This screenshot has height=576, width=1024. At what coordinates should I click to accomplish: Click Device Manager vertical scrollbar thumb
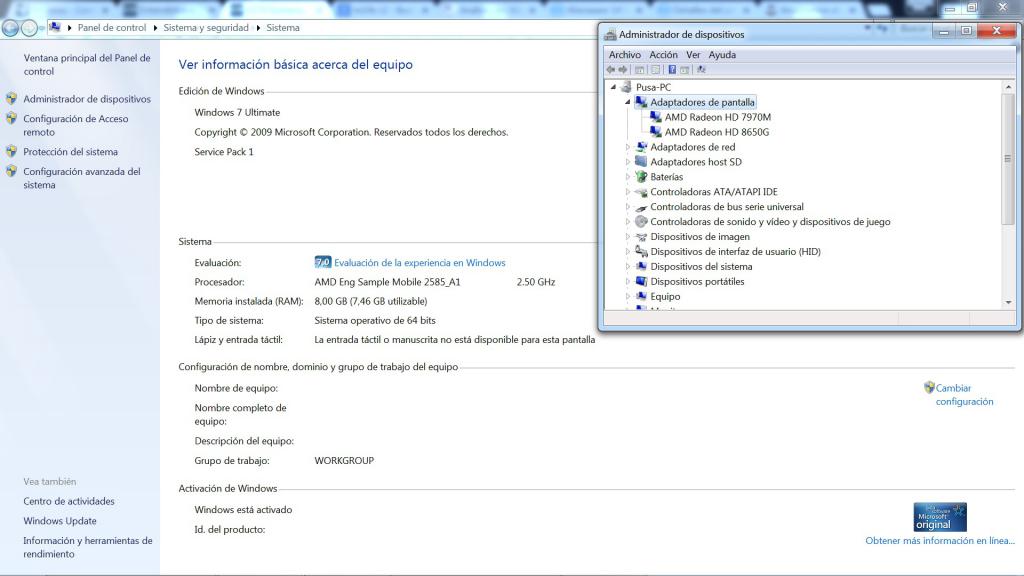[x=1008, y=159]
